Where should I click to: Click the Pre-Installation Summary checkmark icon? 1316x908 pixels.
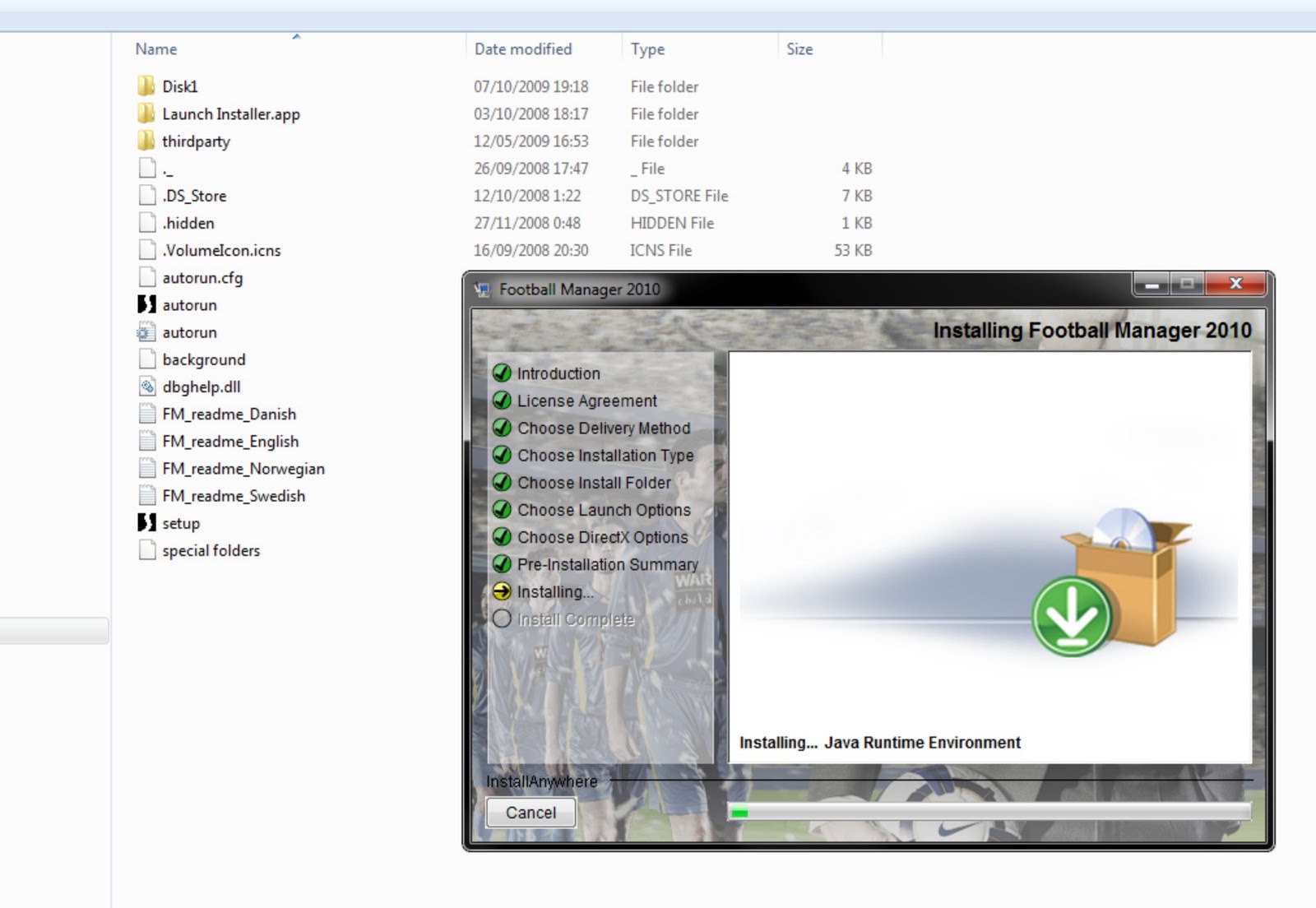point(502,564)
